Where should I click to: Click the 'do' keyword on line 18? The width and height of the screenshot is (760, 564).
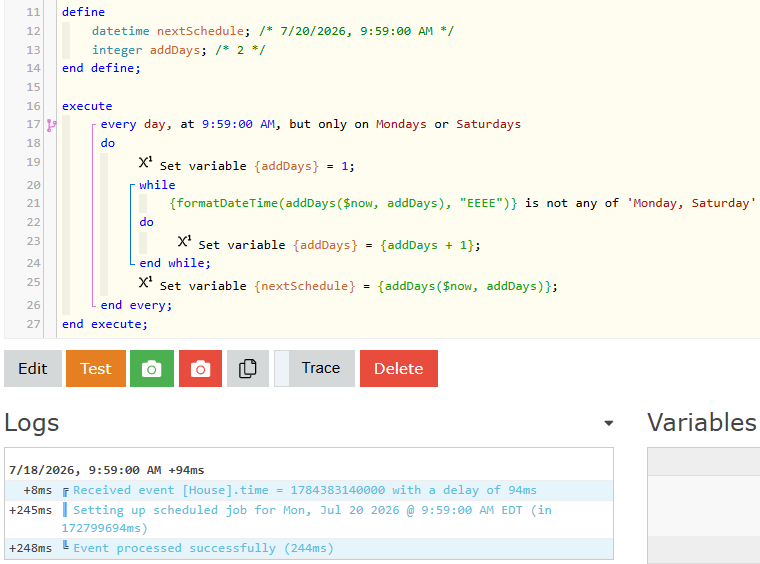[108, 143]
